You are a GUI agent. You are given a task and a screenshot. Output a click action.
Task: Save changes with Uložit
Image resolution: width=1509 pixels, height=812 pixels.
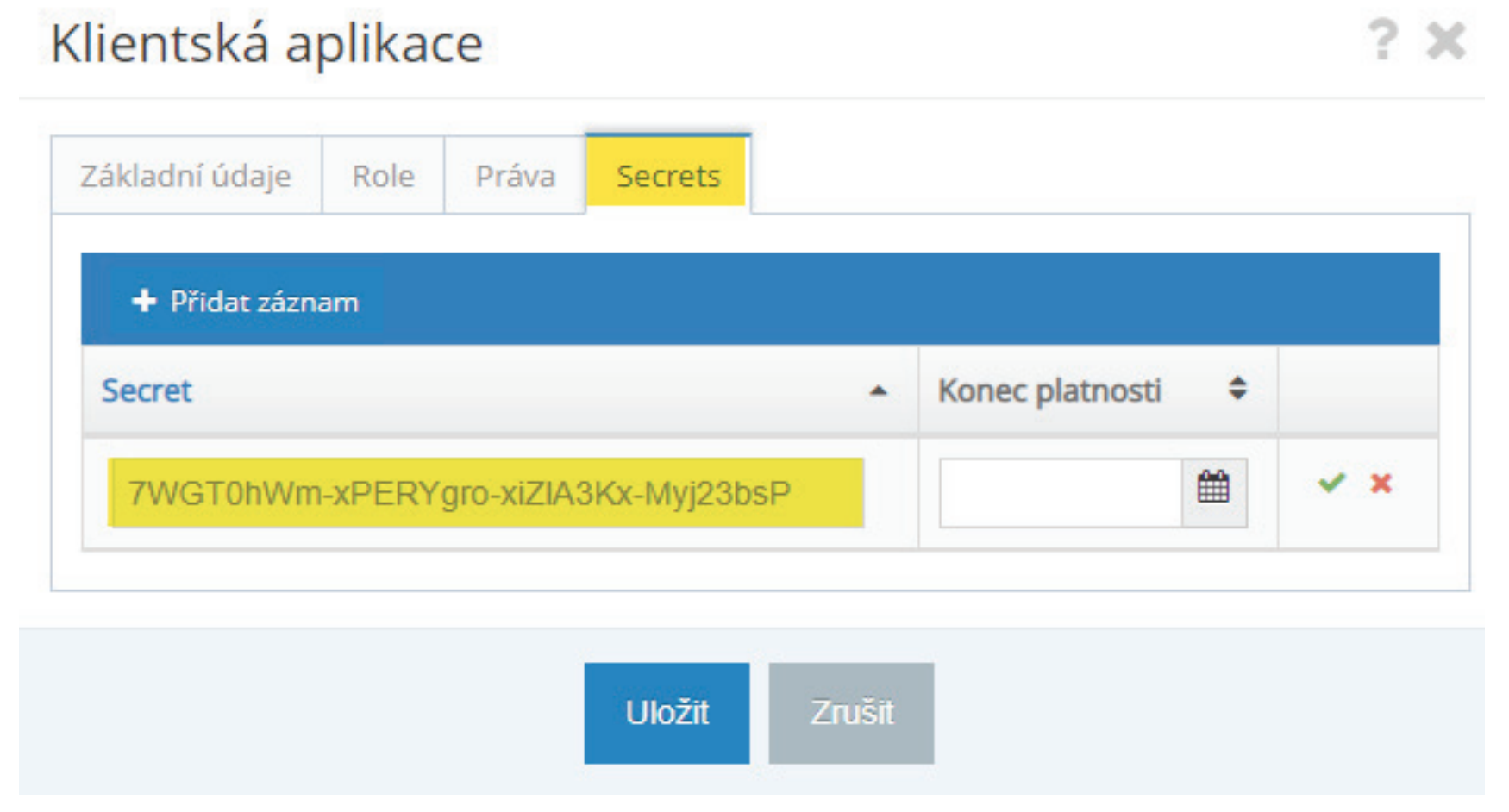point(667,713)
